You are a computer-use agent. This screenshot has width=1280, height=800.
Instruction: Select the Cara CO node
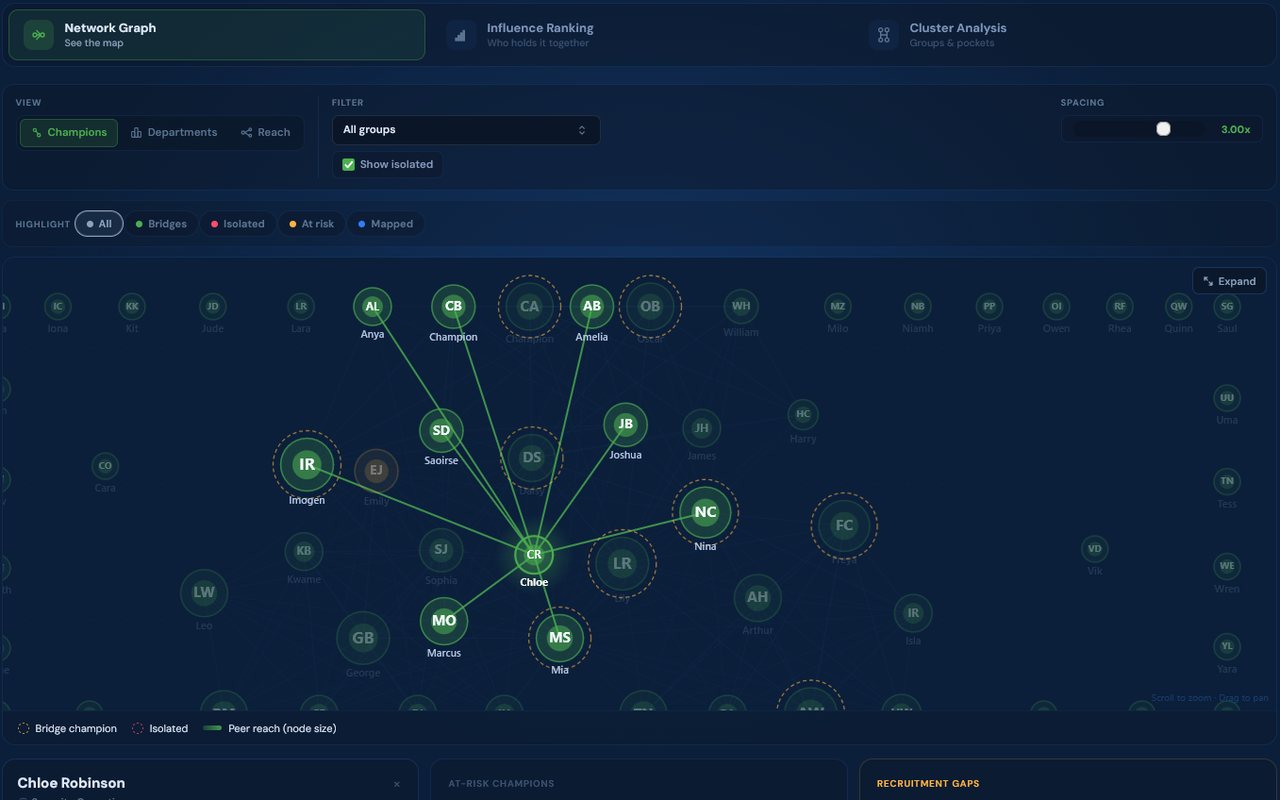[105, 465]
